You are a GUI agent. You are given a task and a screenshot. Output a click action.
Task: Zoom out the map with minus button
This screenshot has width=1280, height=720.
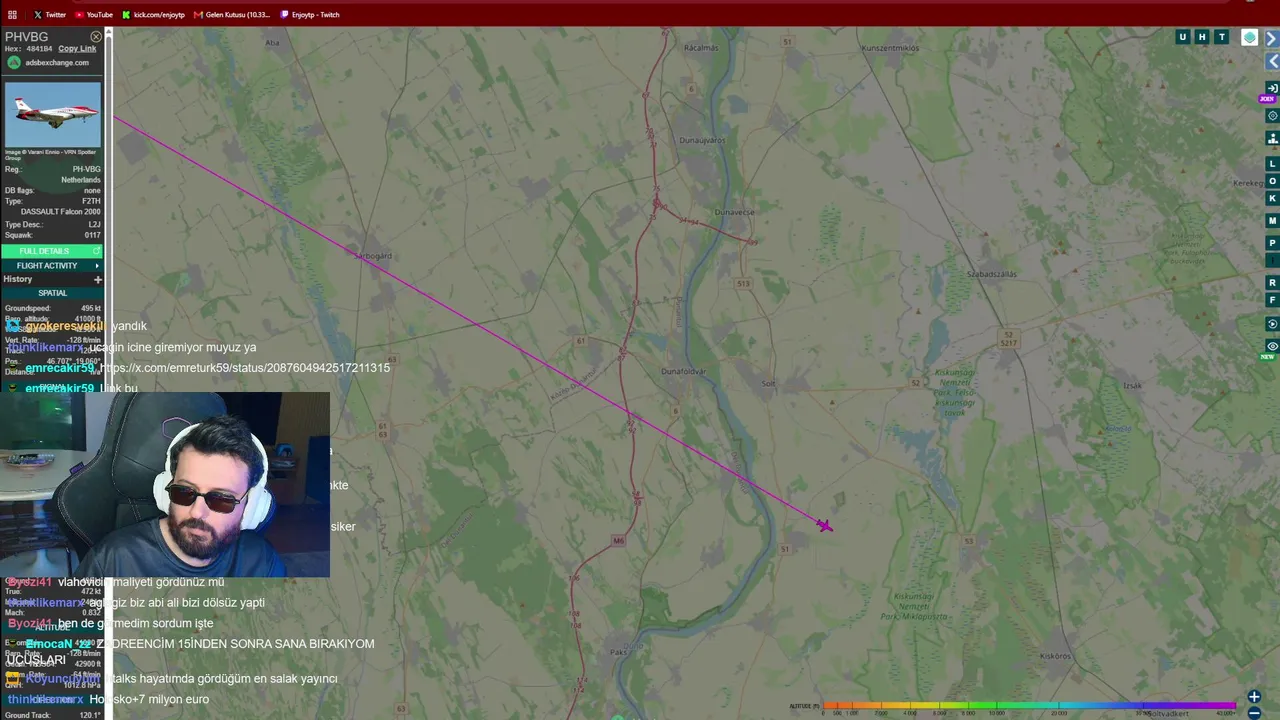[1254, 712]
